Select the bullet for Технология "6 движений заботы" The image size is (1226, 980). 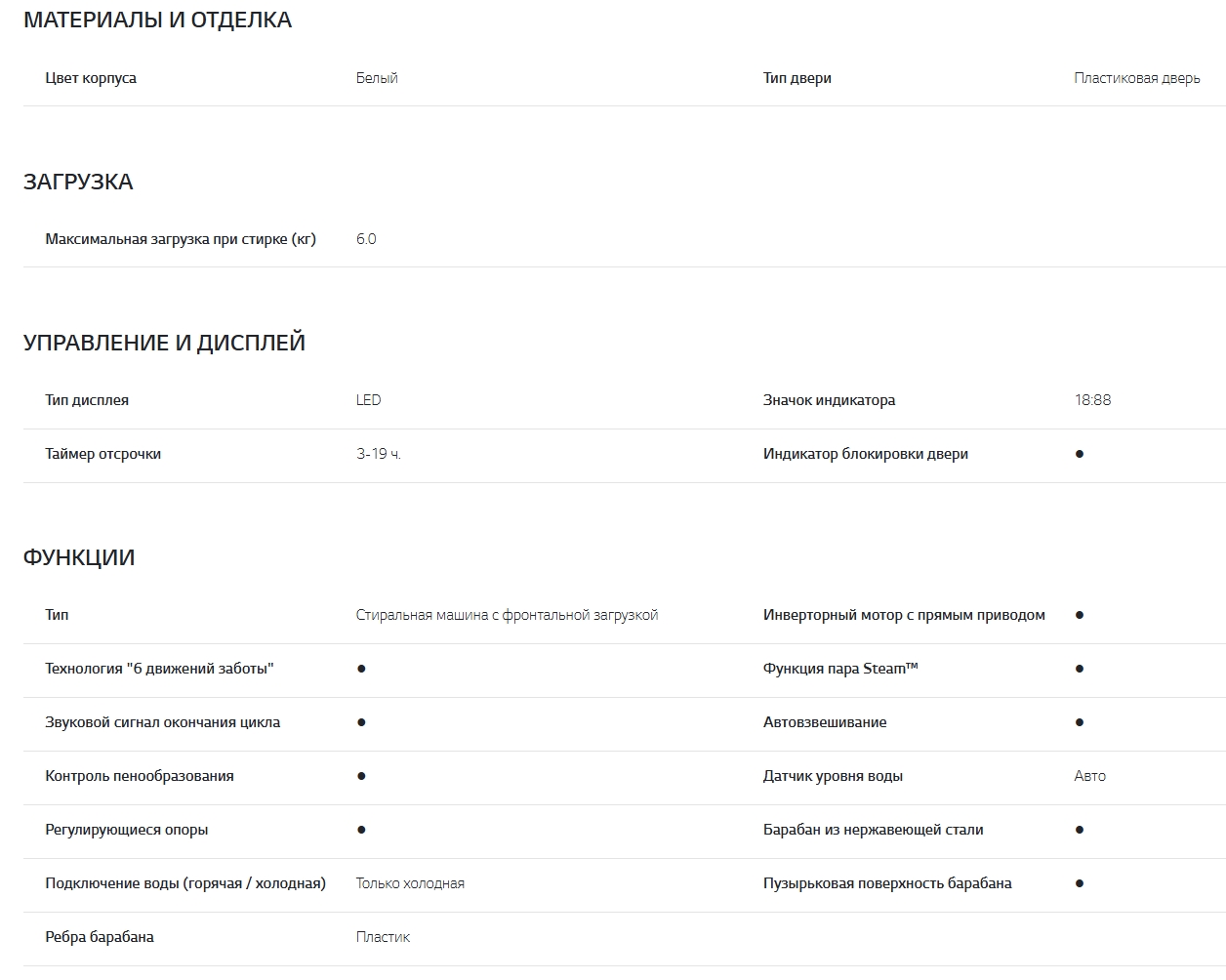coord(361,669)
